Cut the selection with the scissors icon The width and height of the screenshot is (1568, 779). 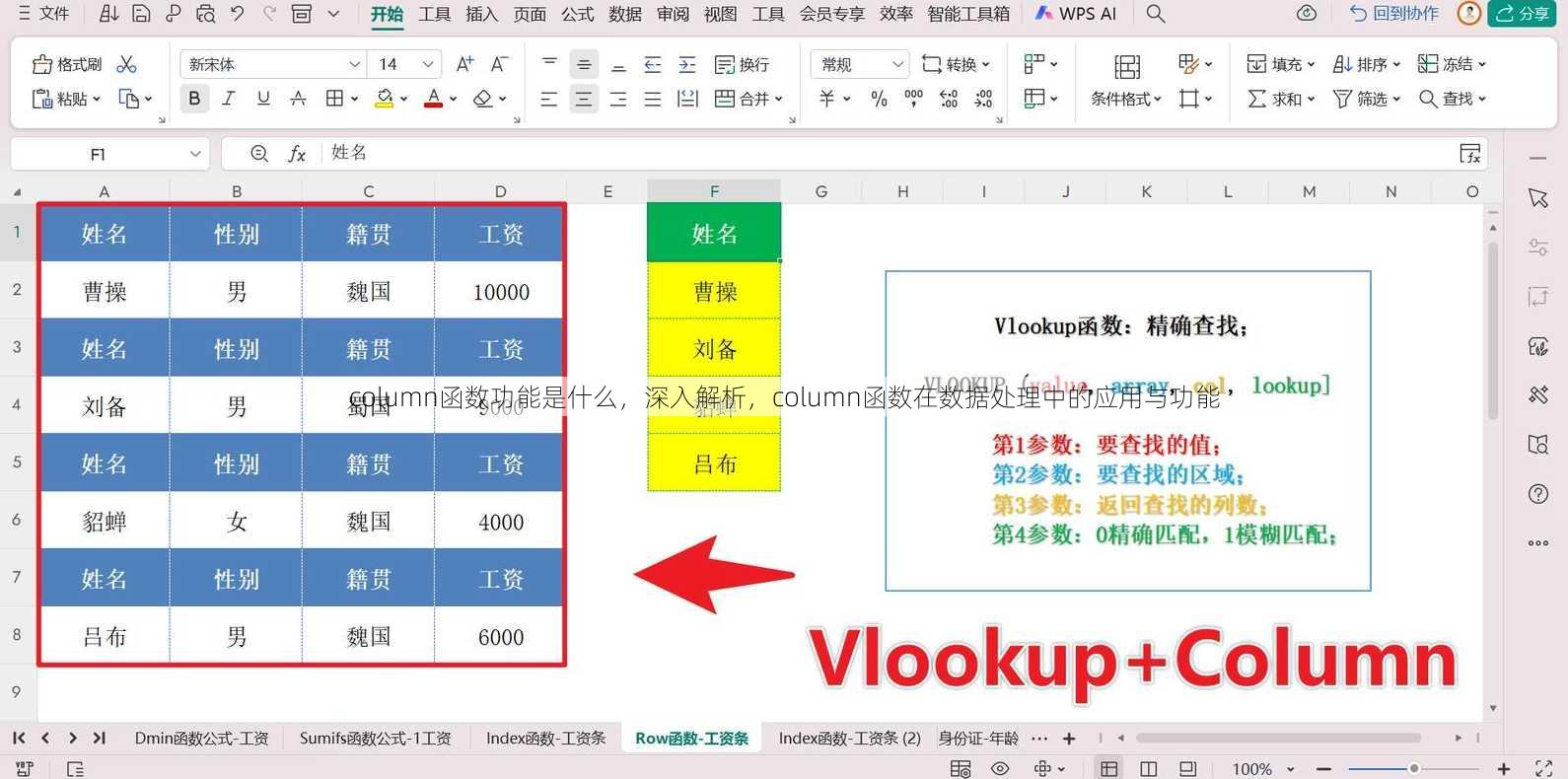tap(126, 64)
